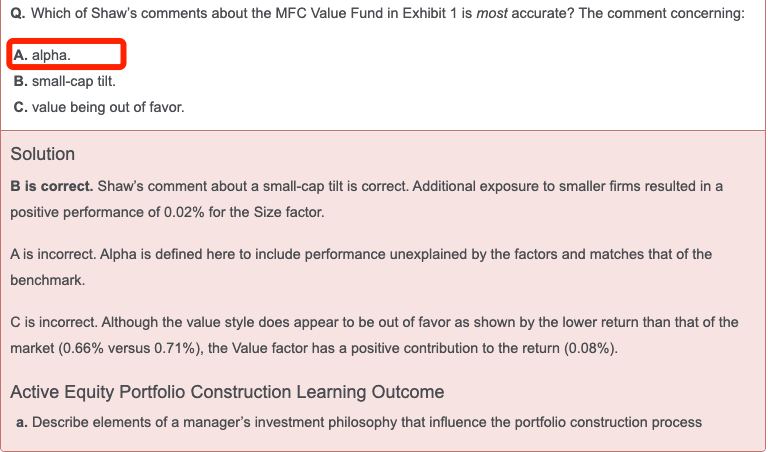The width and height of the screenshot is (768, 452).
Task: Click the italic word 'most' in the question
Action: point(492,13)
